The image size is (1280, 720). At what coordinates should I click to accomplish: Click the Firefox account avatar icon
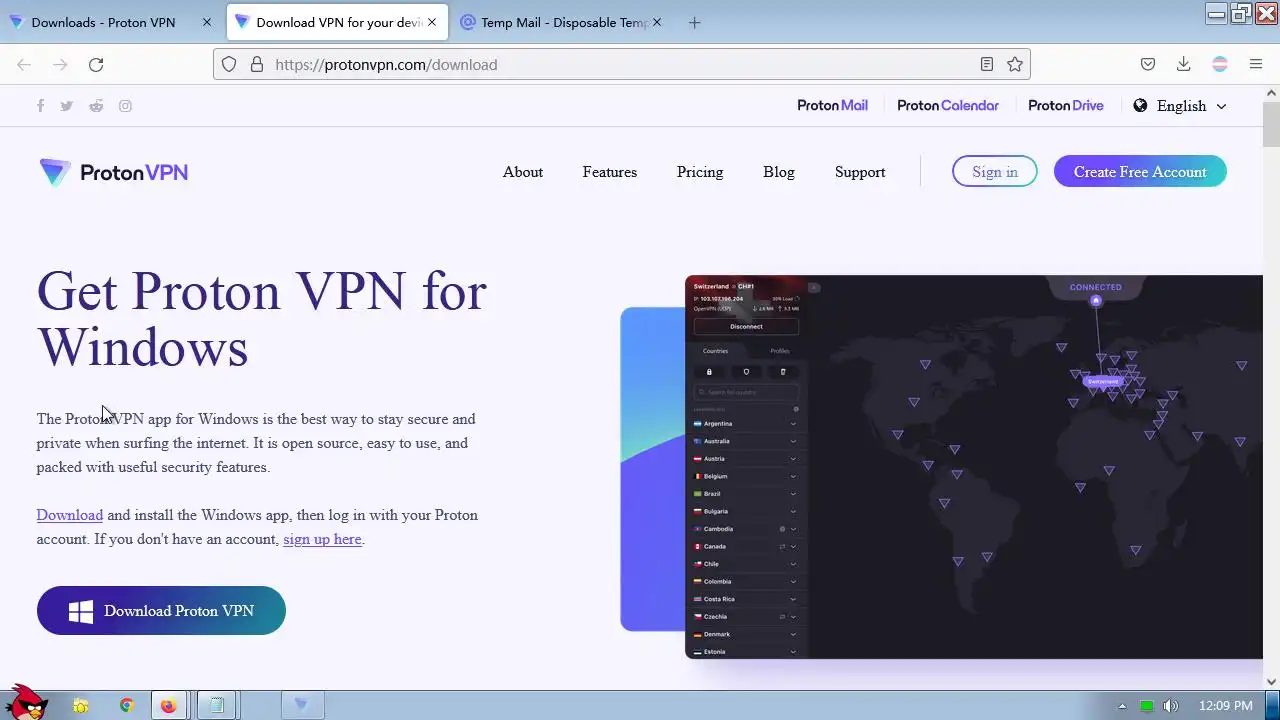pyautogui.click(x=1220, y=64)
